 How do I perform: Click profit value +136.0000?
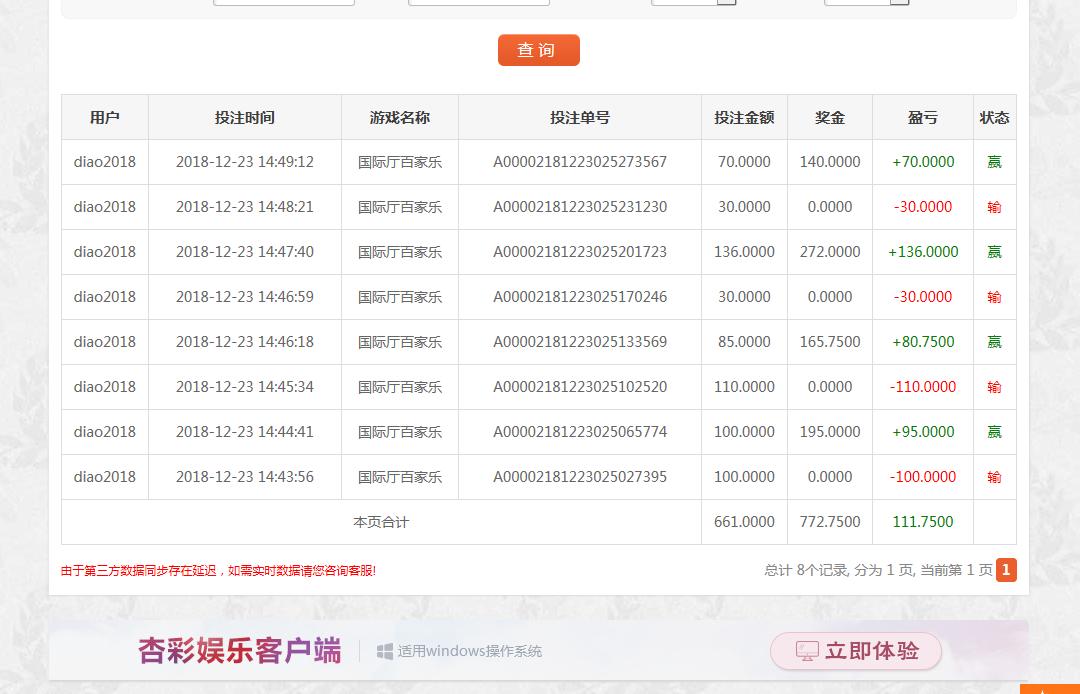923,252
